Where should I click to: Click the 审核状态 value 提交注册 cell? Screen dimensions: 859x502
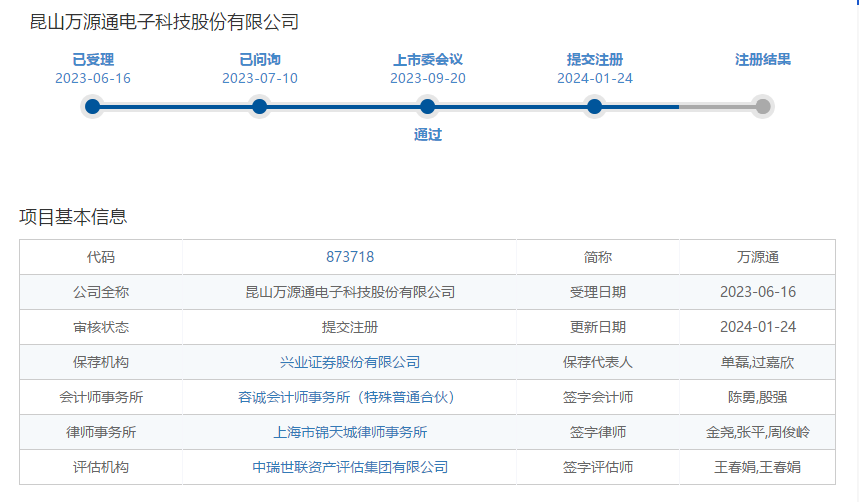[x=350, y=327]
